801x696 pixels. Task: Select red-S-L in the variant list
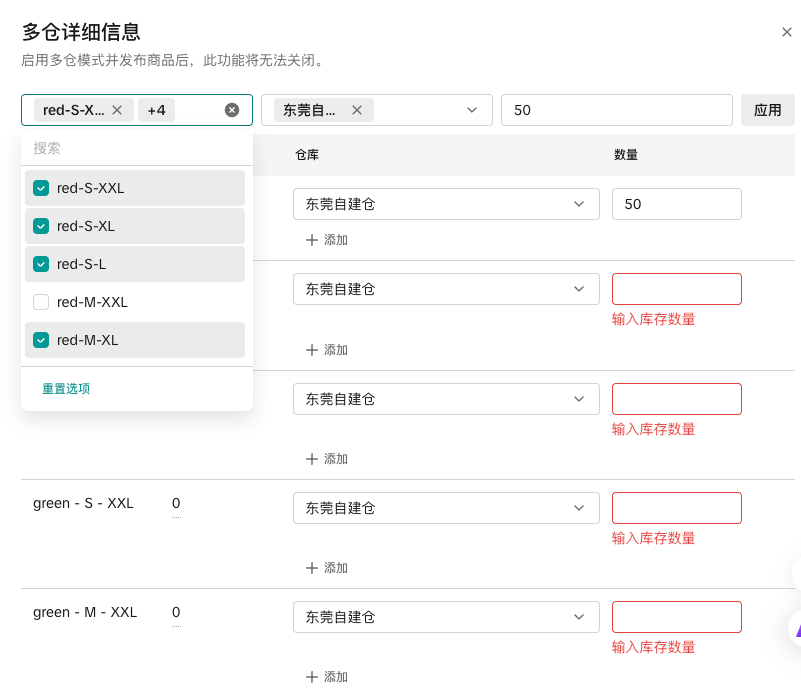(81, 264)
